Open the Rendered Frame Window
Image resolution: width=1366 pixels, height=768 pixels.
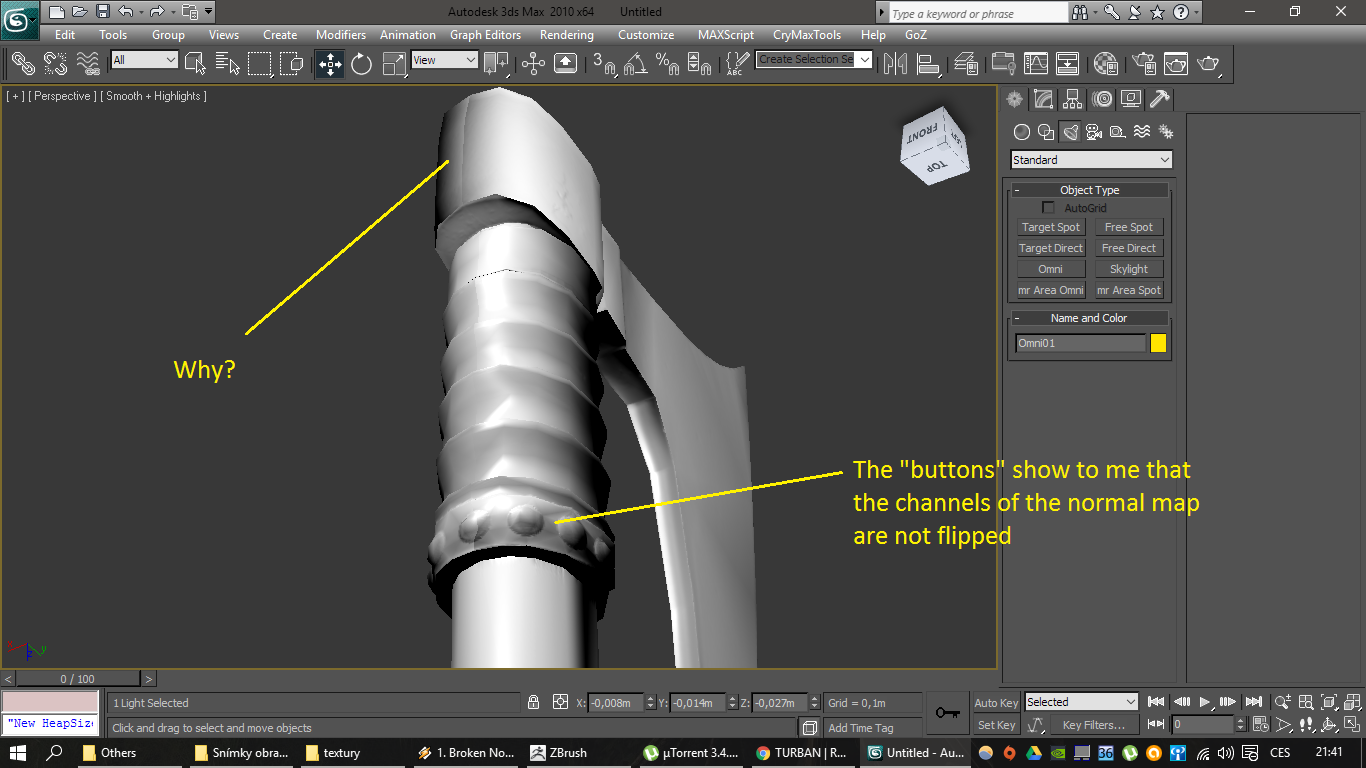(x=1175, y=64)
